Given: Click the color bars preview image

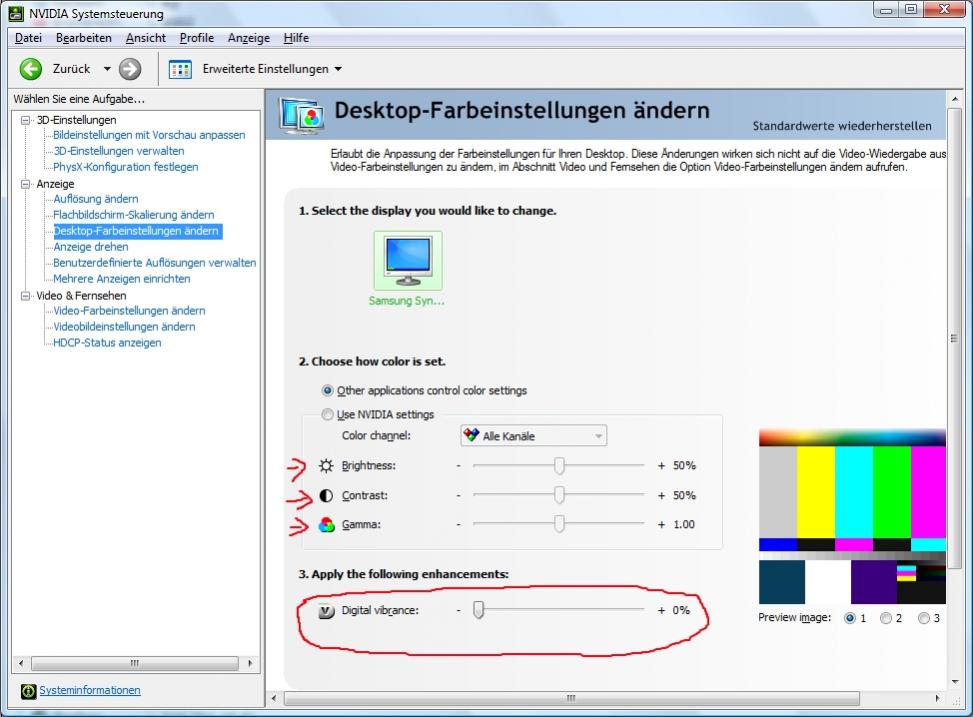Looking at the screenshot, I should 852,516.
